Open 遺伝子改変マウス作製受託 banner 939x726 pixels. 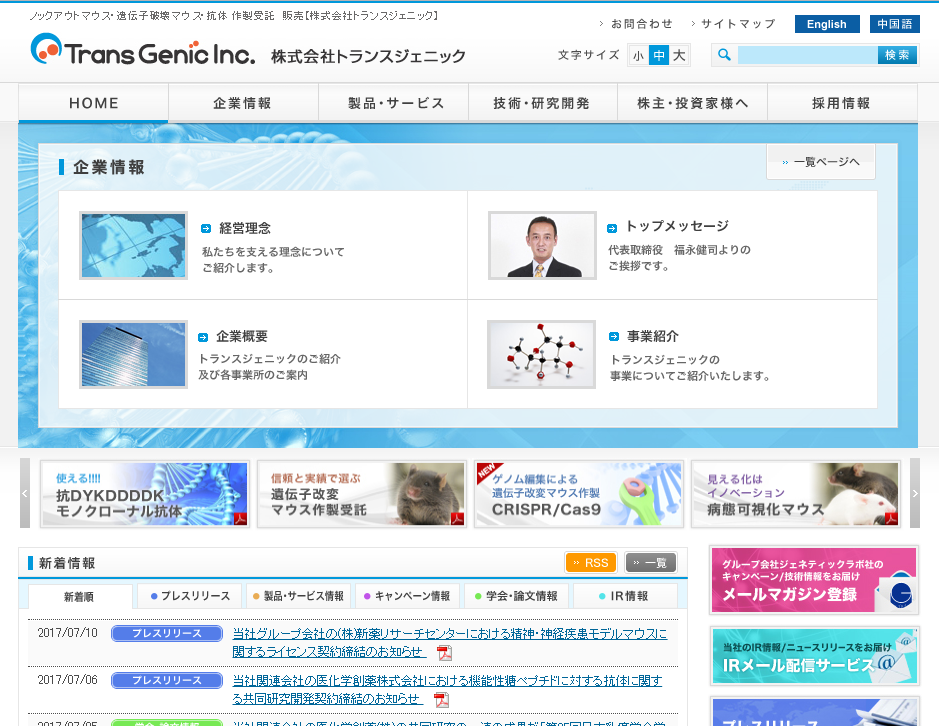tap(362, 494)
